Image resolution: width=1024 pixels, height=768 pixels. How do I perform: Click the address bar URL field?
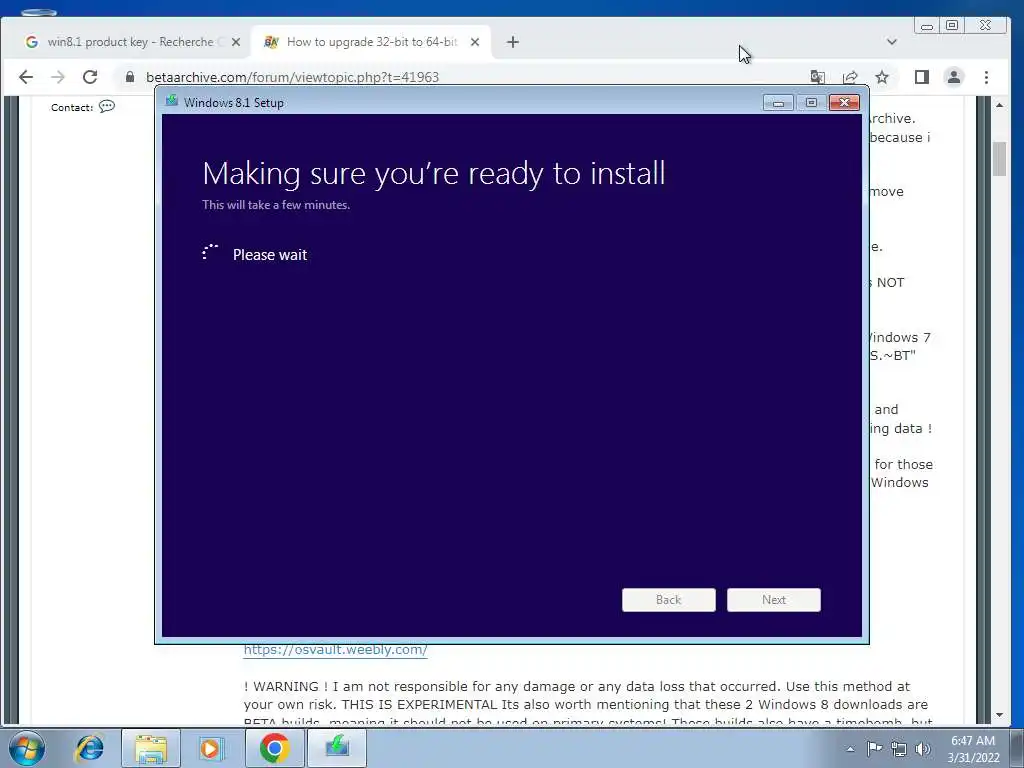(457, 77)
